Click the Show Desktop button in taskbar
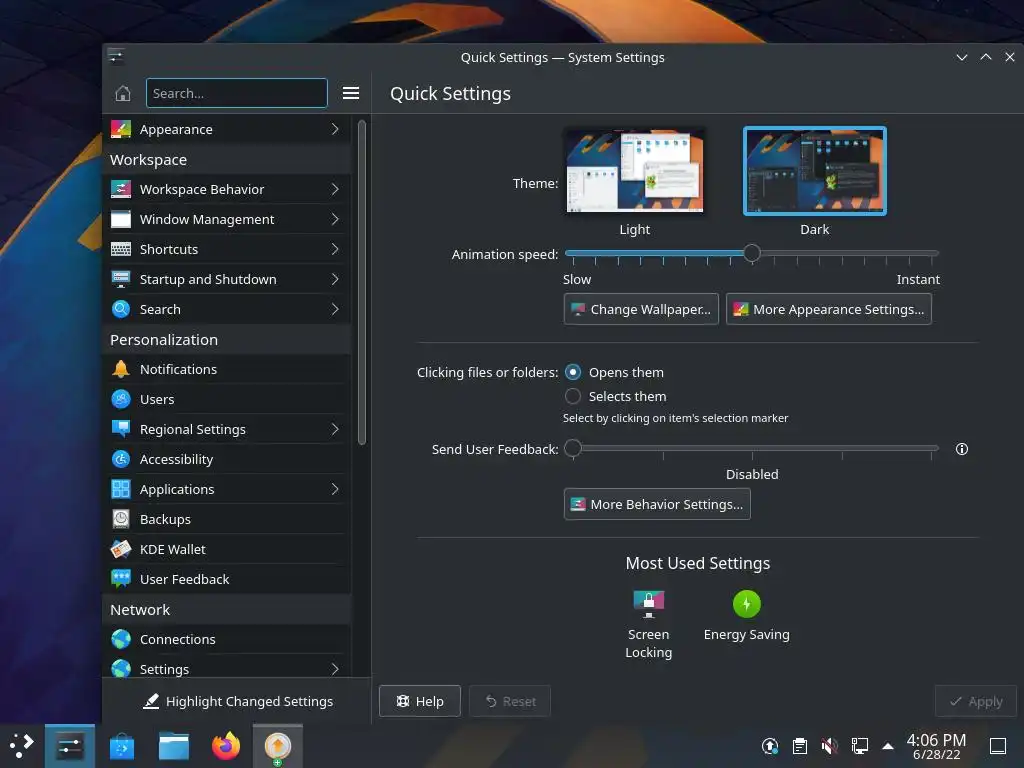This screenshot has height=768, width=1024. (998, 746)
